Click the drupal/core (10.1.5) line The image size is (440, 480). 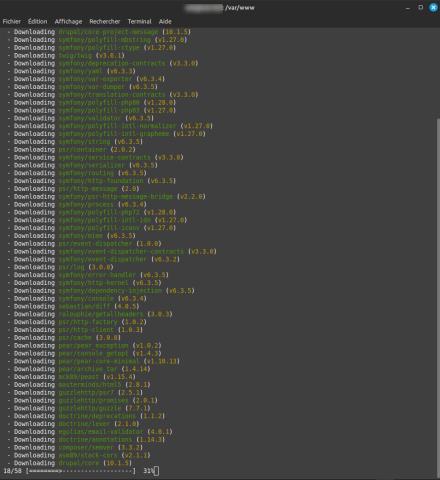[x=69, y=463]
